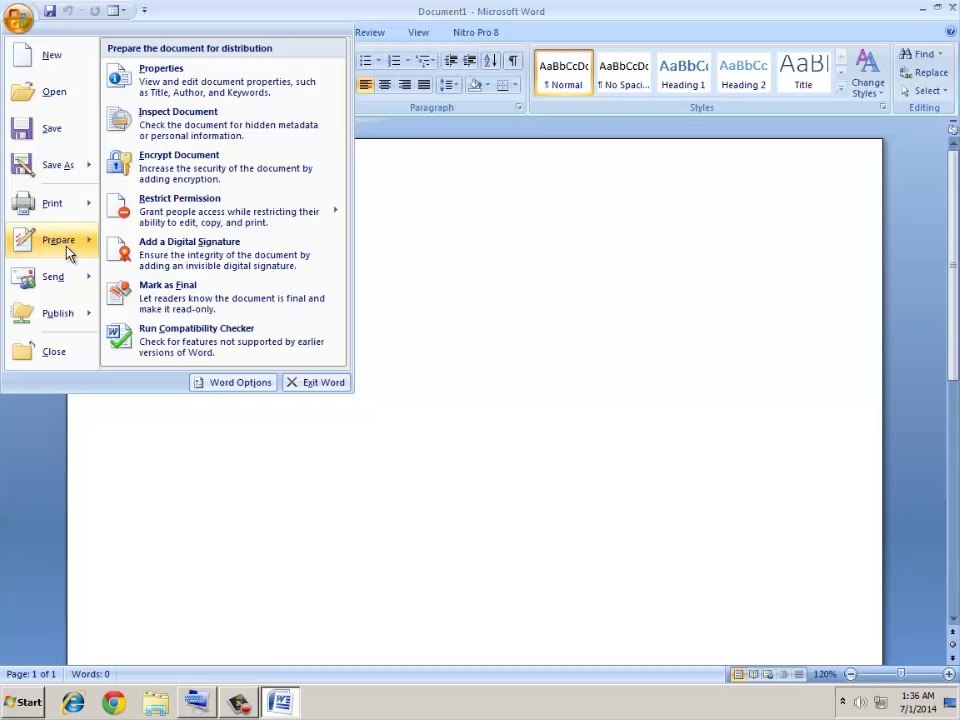Click Open in the Office menu
The height and width of the screenshot is (720, 960).
click(51, 92)
